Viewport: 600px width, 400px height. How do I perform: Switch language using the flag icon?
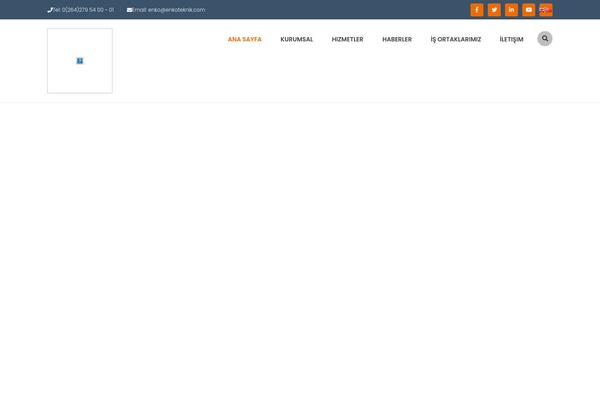[x=546, y=10]
